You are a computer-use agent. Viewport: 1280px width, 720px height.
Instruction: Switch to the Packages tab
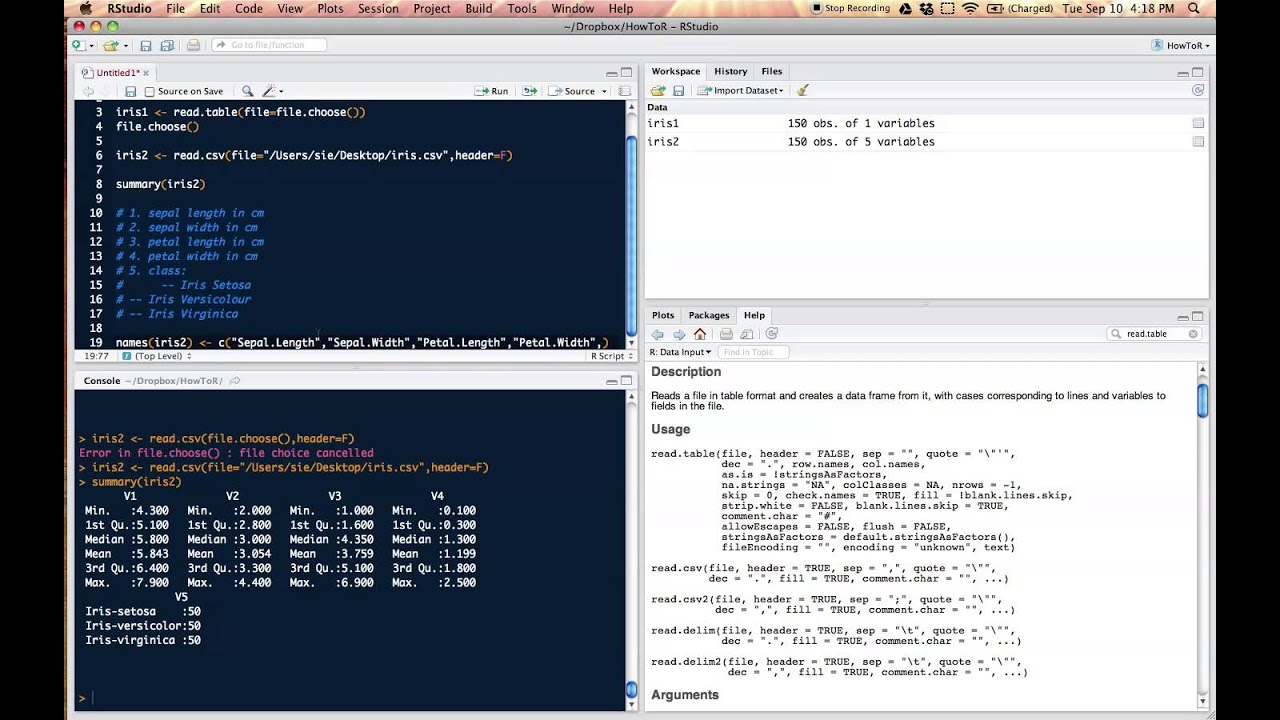[x=709, y=315]
